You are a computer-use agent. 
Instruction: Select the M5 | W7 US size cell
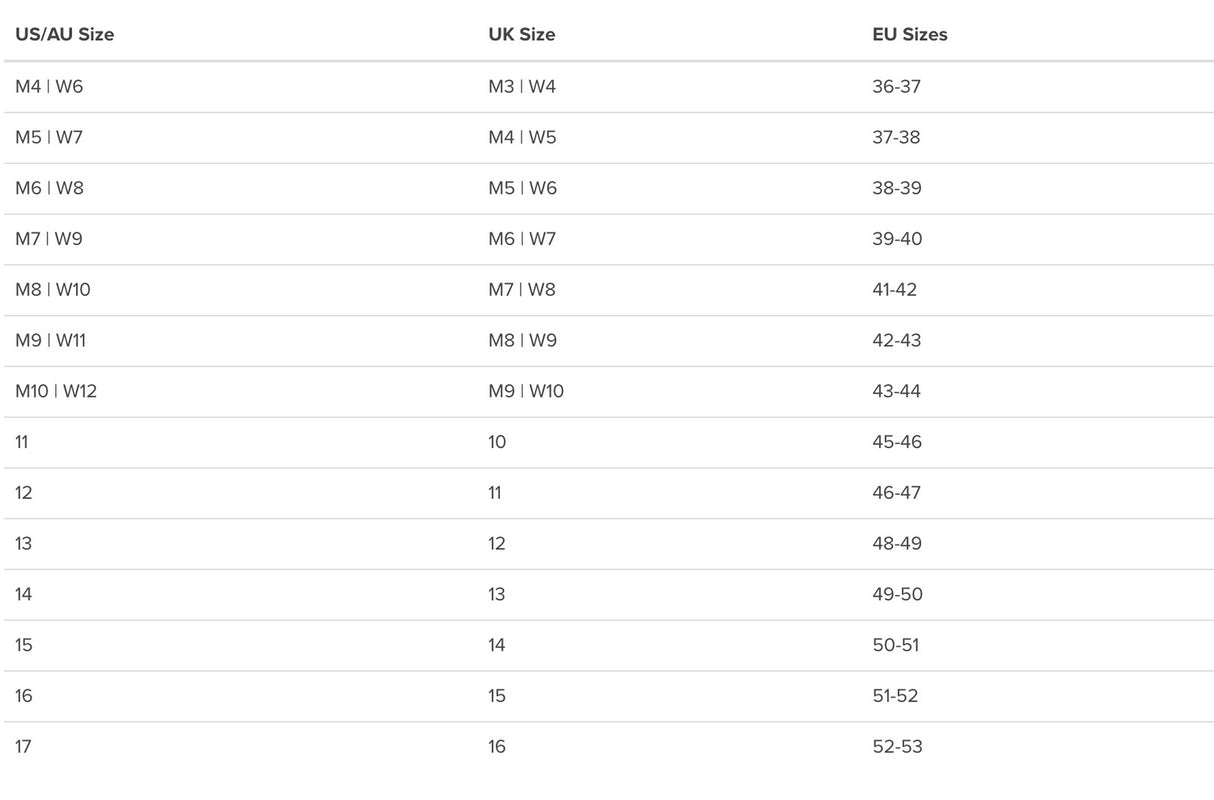click(49, 137)
